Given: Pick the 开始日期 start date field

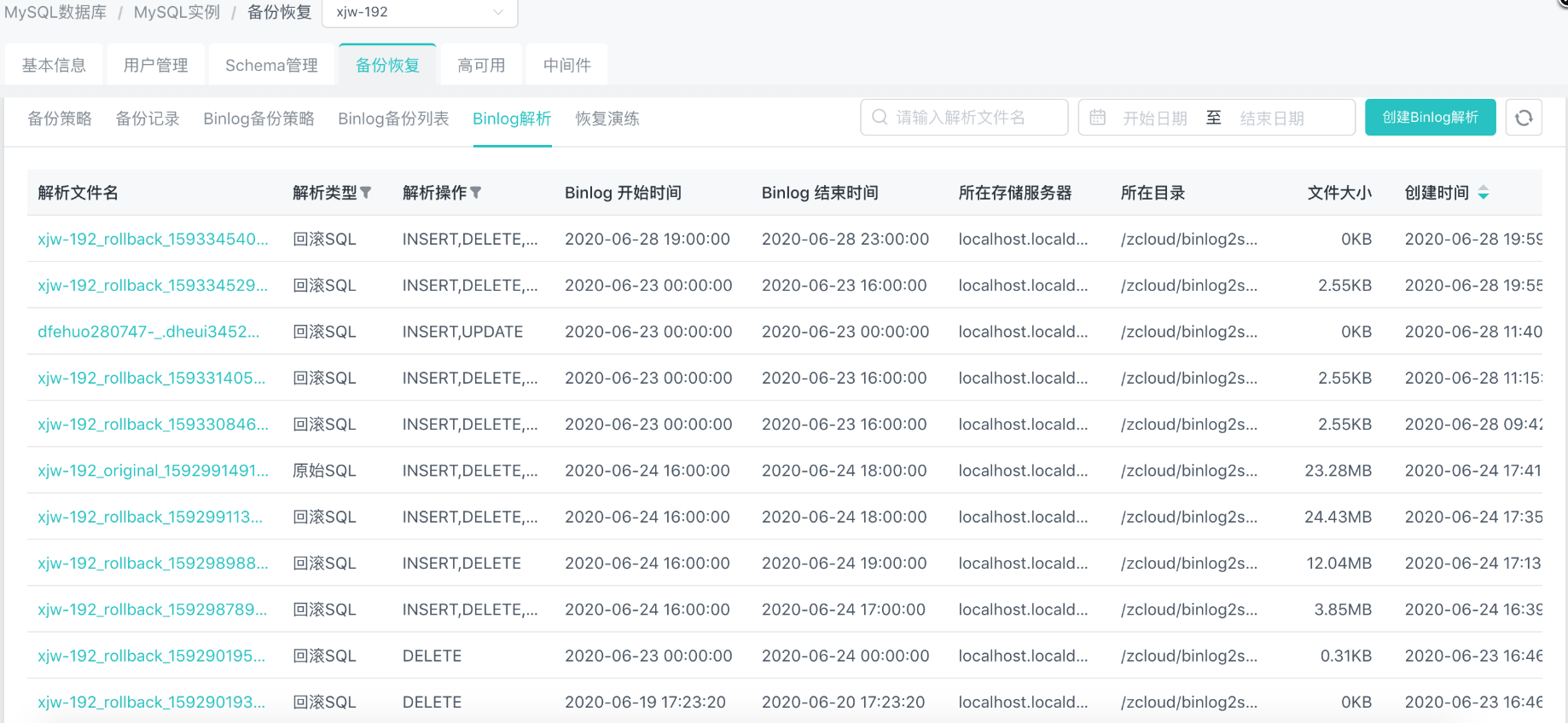Looking at the screenshot, I should click(x=1154, y=119).
